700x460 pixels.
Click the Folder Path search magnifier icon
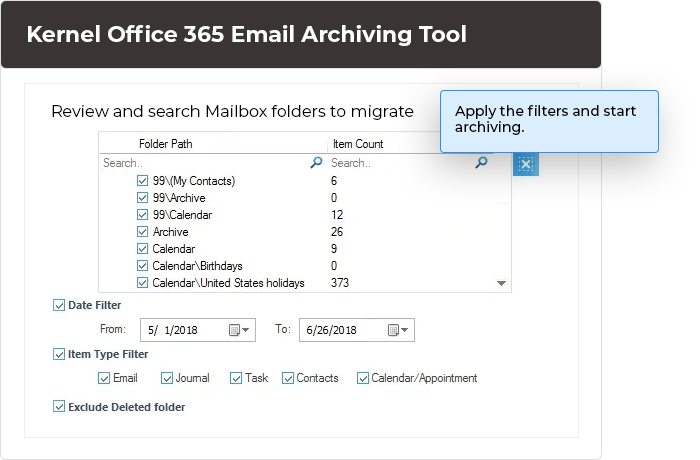pyautogui.click(x=316, y=163)
